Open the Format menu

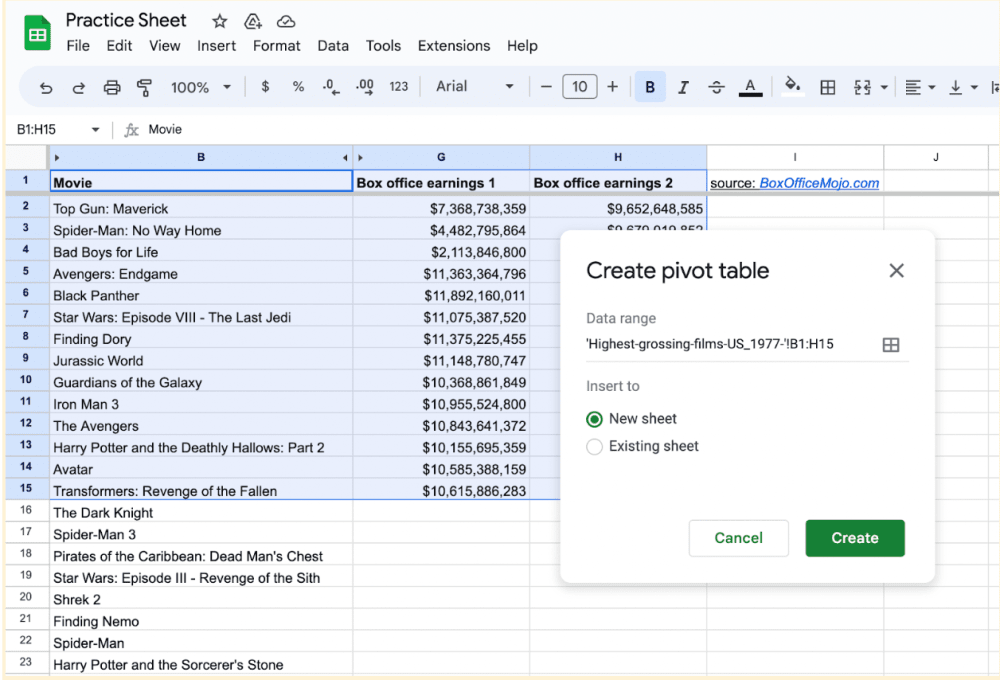tap(276, 46)
